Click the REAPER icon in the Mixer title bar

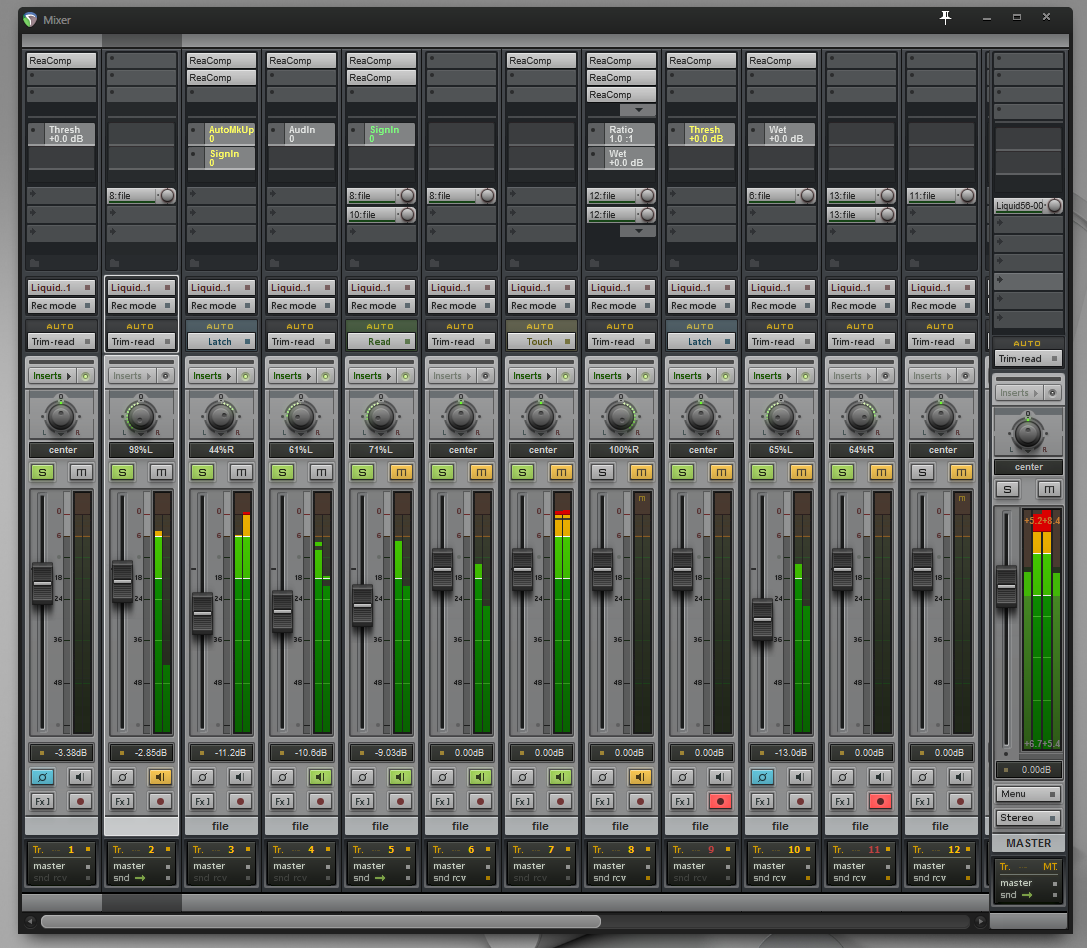coord(31,19)
